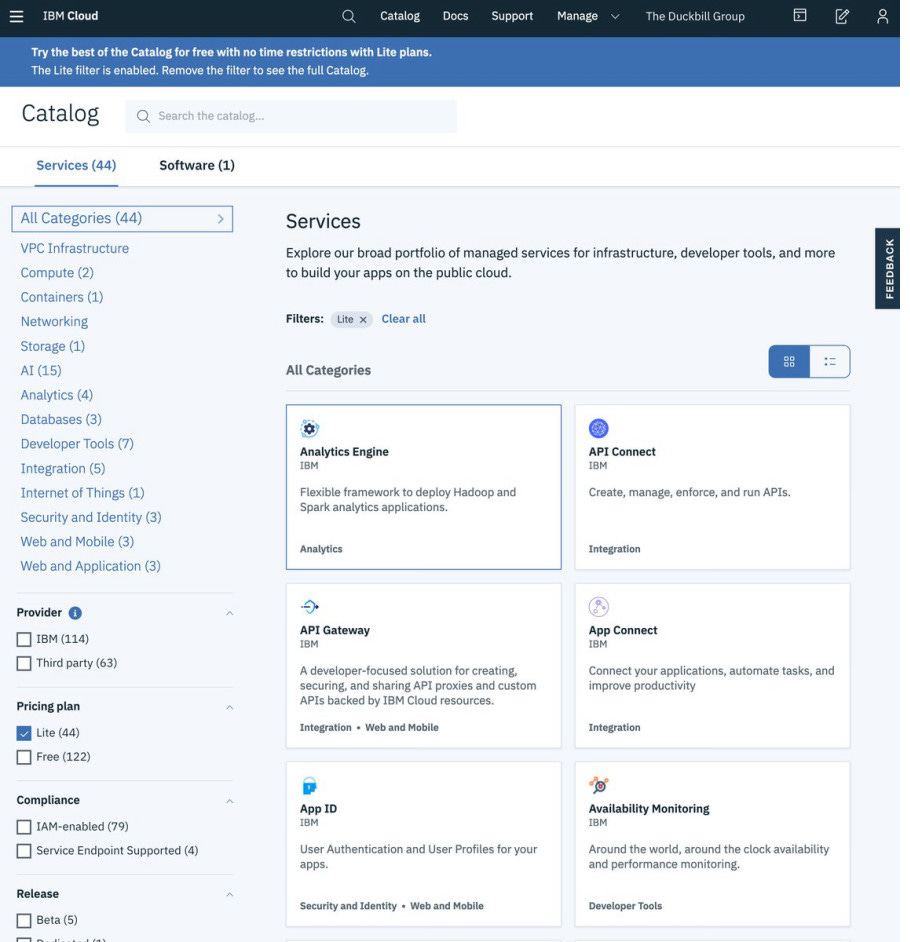Viewport: 910px width, 942px height.
Task: Switch to the Software (1) tab
Action: pyautogui.click(x=197, y=166)
